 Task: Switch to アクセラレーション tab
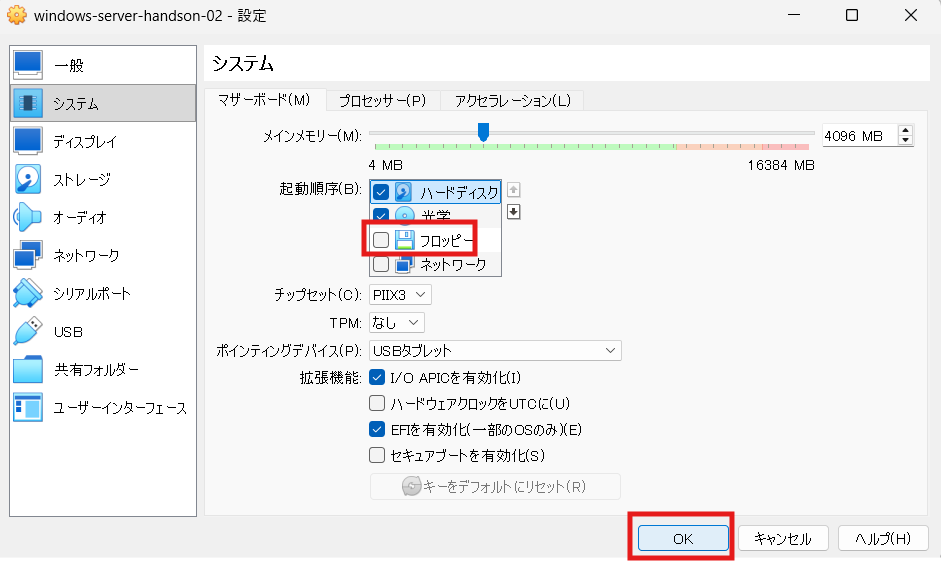click(x=512, y=100)
